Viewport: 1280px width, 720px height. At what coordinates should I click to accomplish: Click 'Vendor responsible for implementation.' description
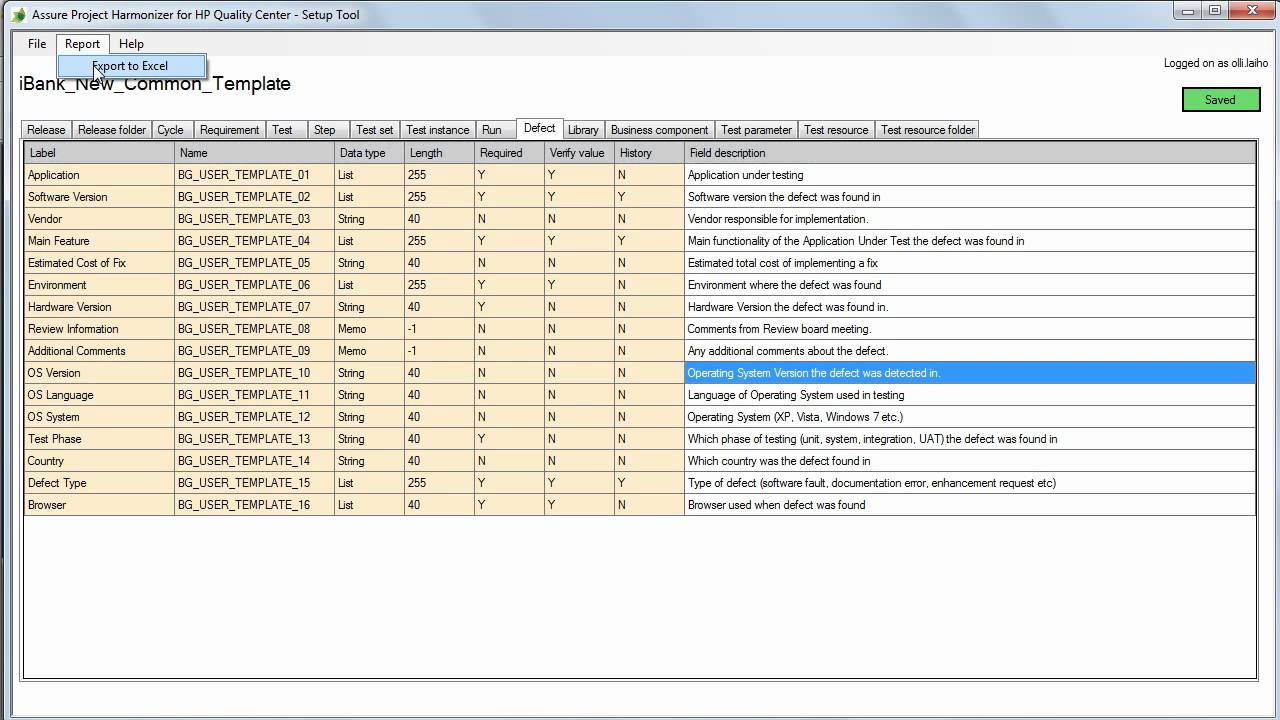(970, 219)
